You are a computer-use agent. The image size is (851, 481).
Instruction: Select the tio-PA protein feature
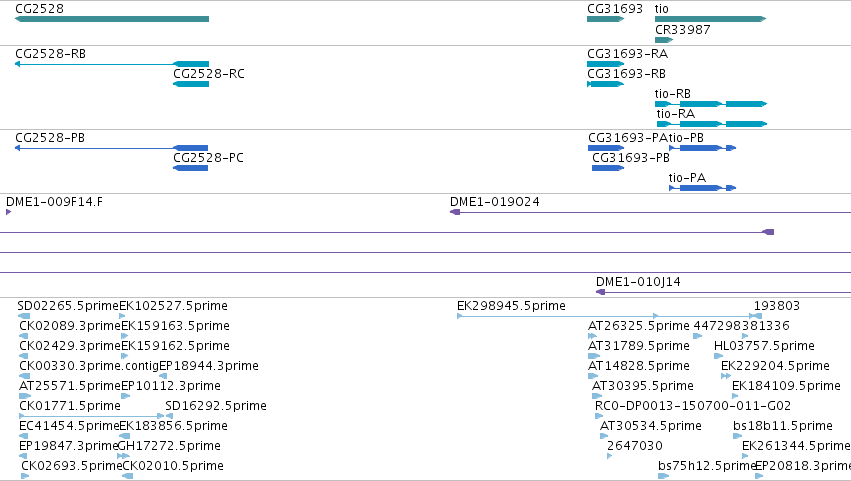[702, 188]
